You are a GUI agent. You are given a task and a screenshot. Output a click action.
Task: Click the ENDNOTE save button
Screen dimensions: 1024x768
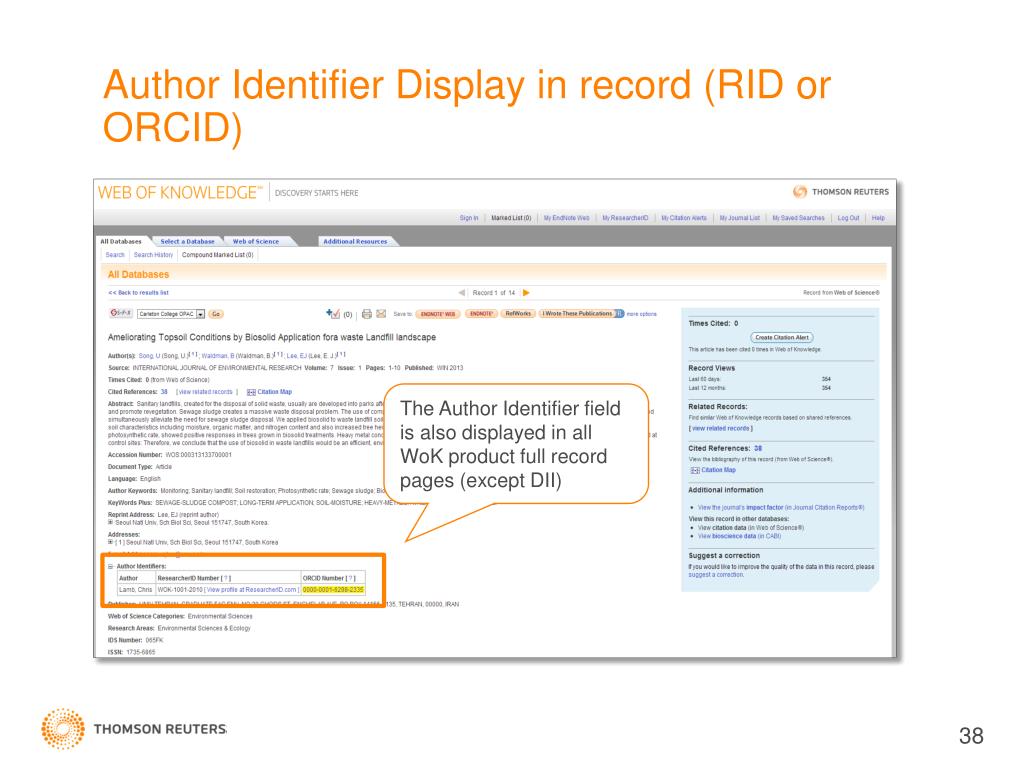click(481, 314)
